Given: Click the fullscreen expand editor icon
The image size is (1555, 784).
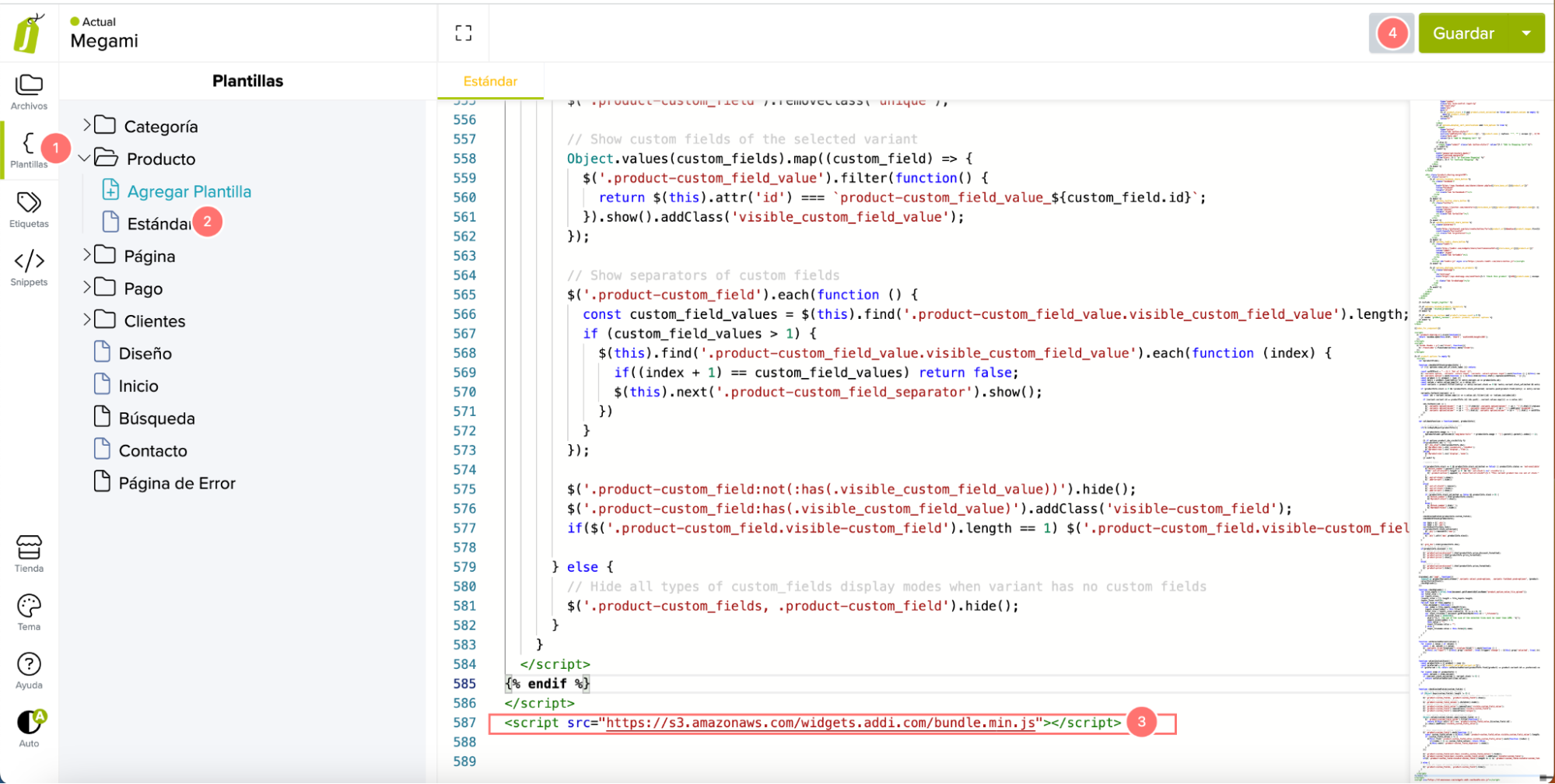Looking at the screenshot, I should pyautogui.click(x=464, y=33).
